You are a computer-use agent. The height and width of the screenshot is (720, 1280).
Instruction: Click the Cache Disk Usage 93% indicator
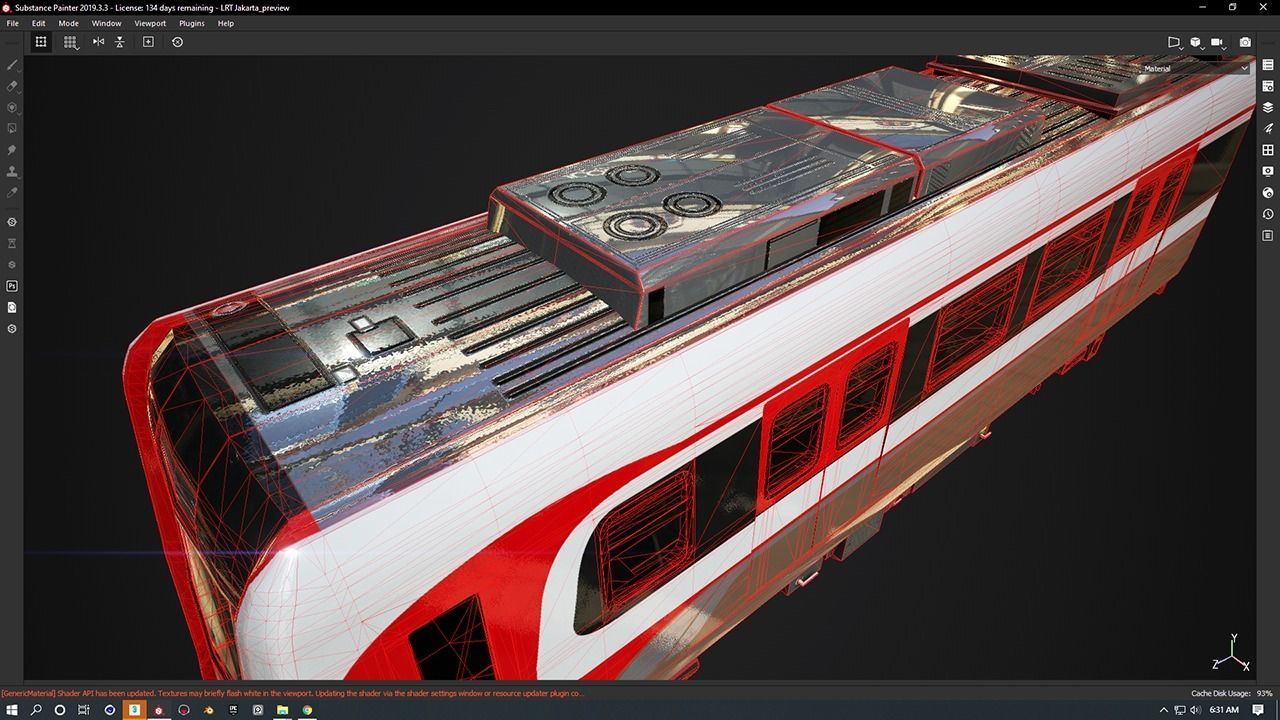click(1232, 693)
